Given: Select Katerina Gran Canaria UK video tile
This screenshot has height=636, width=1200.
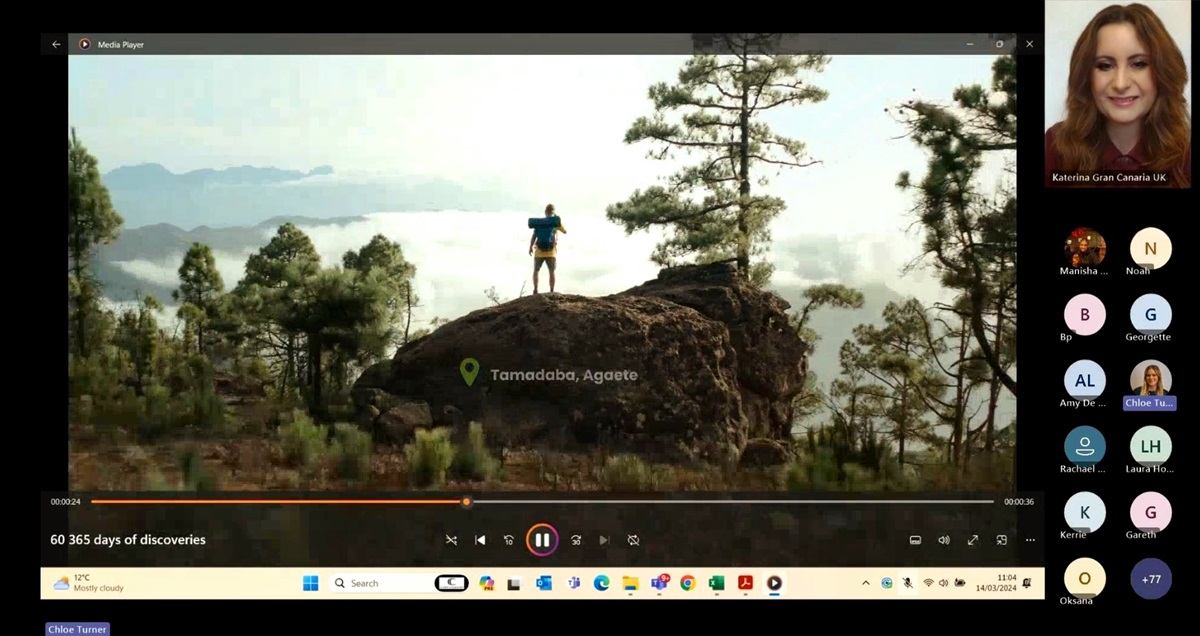Looking at the screenshot, I should click(x=1119, y=94).
